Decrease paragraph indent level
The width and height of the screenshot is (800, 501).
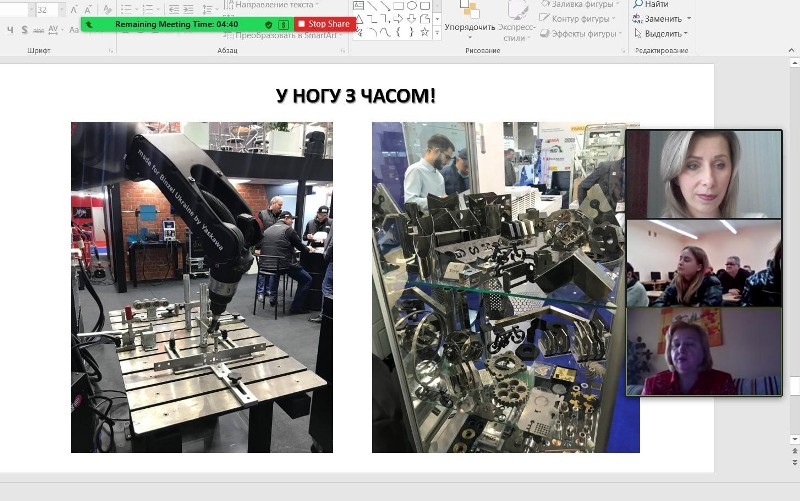tap(174, 9)
